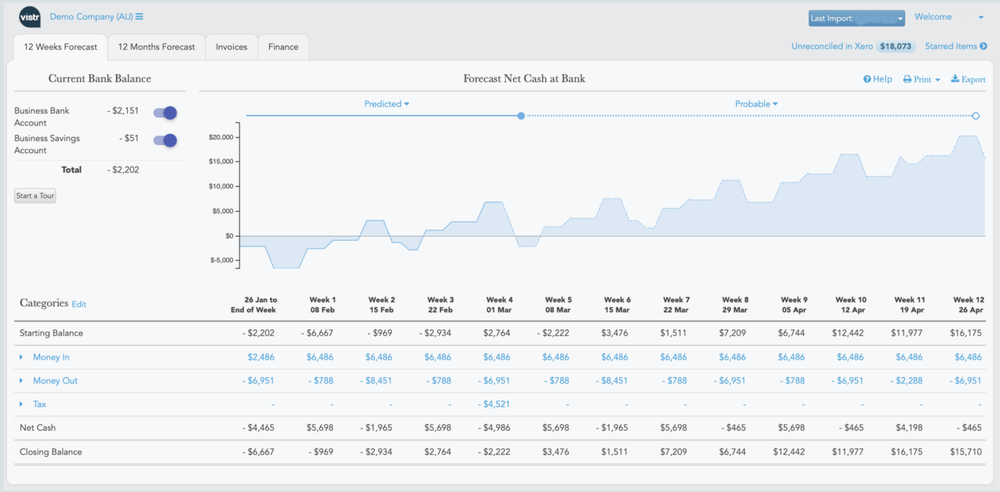This screenshot has width=1000, height=492.
Task: Click the Edit link beside Categories
Action: tap(79, 304)
